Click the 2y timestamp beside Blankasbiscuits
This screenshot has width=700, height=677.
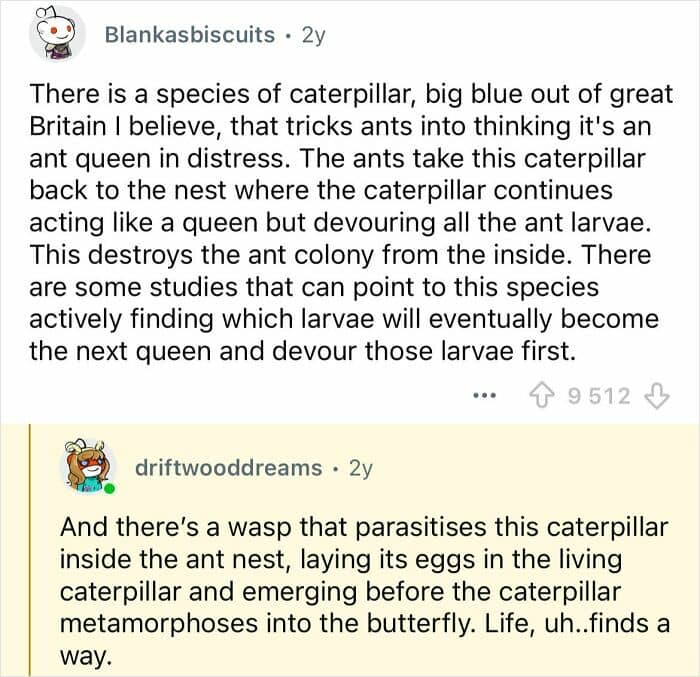coord(313,35)
